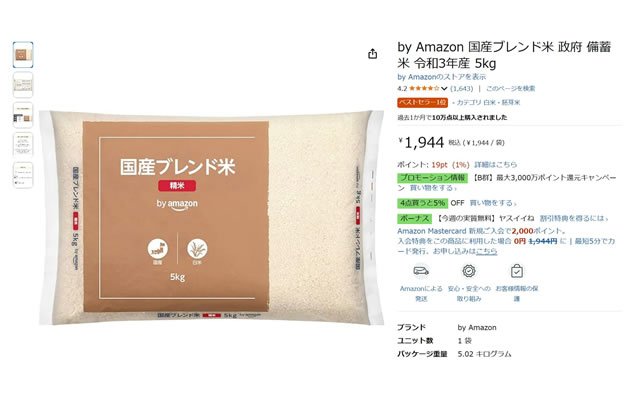This screenshot has width=630, height=400.
Task: Click the customer information protection bag icon
Action: pos(516,271)
